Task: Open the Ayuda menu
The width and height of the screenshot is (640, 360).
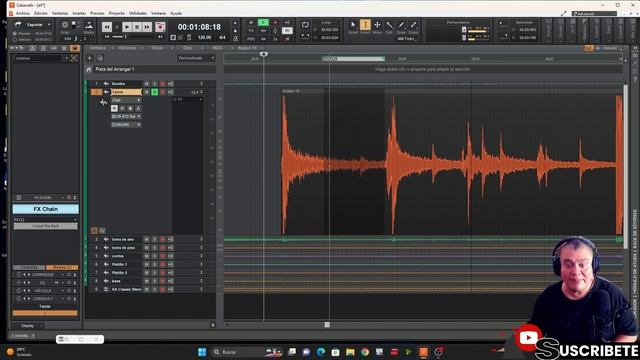Action: (176, 13)
